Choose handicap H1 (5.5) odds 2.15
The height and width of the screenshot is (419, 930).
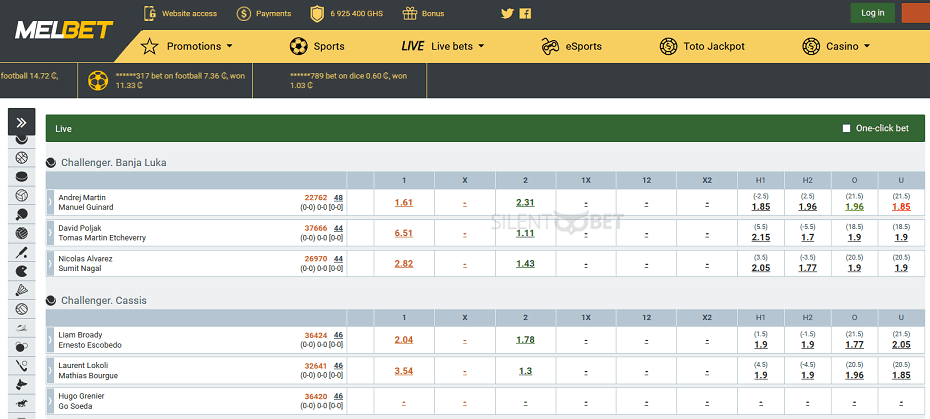760,237
